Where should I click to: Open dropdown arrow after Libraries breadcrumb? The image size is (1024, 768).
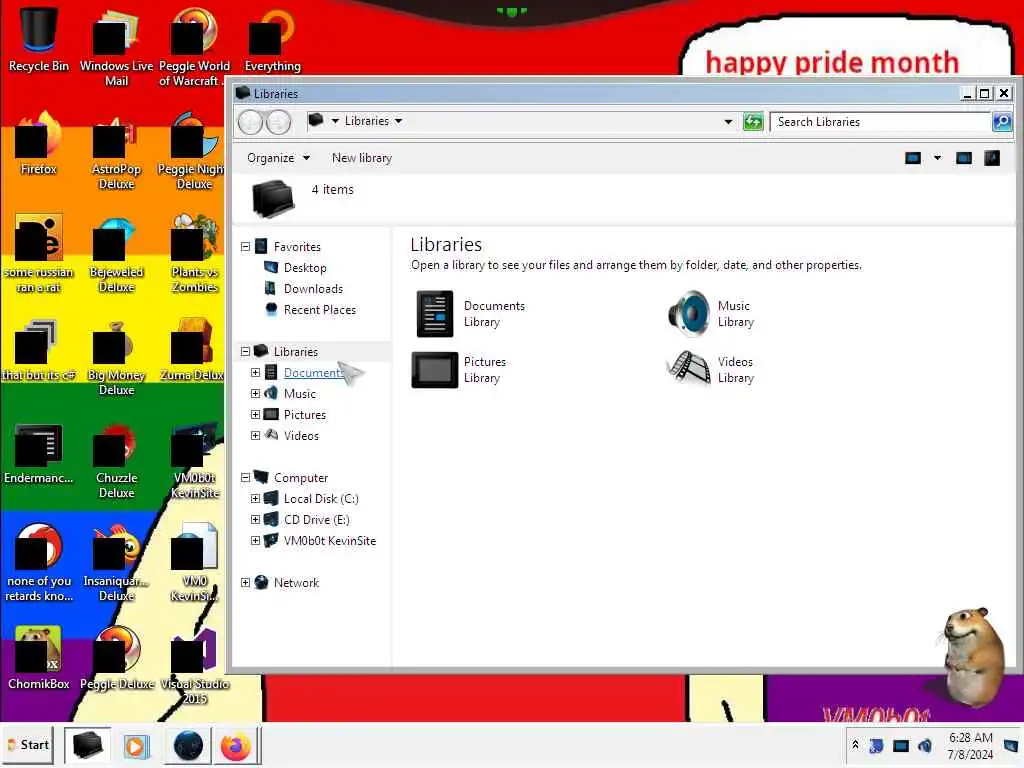[398, 121]
